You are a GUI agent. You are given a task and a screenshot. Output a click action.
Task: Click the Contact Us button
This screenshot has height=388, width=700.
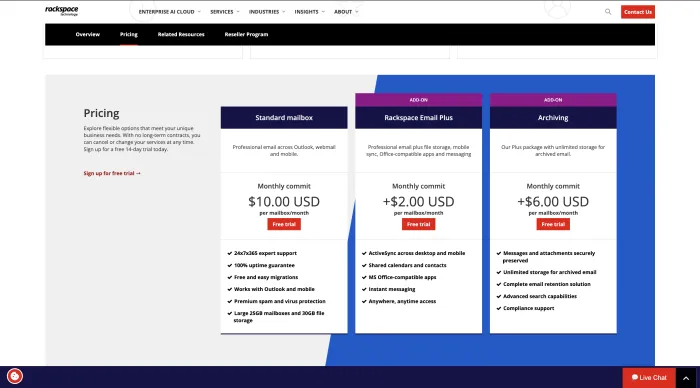coord(638,12)
